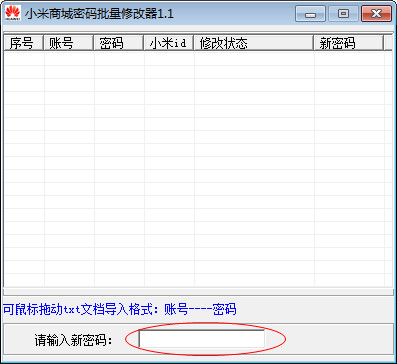The height and width of the screenshot is (364, 397).
Task: Click the 请输入新密码 label
Action: click(x=74, y=340)
